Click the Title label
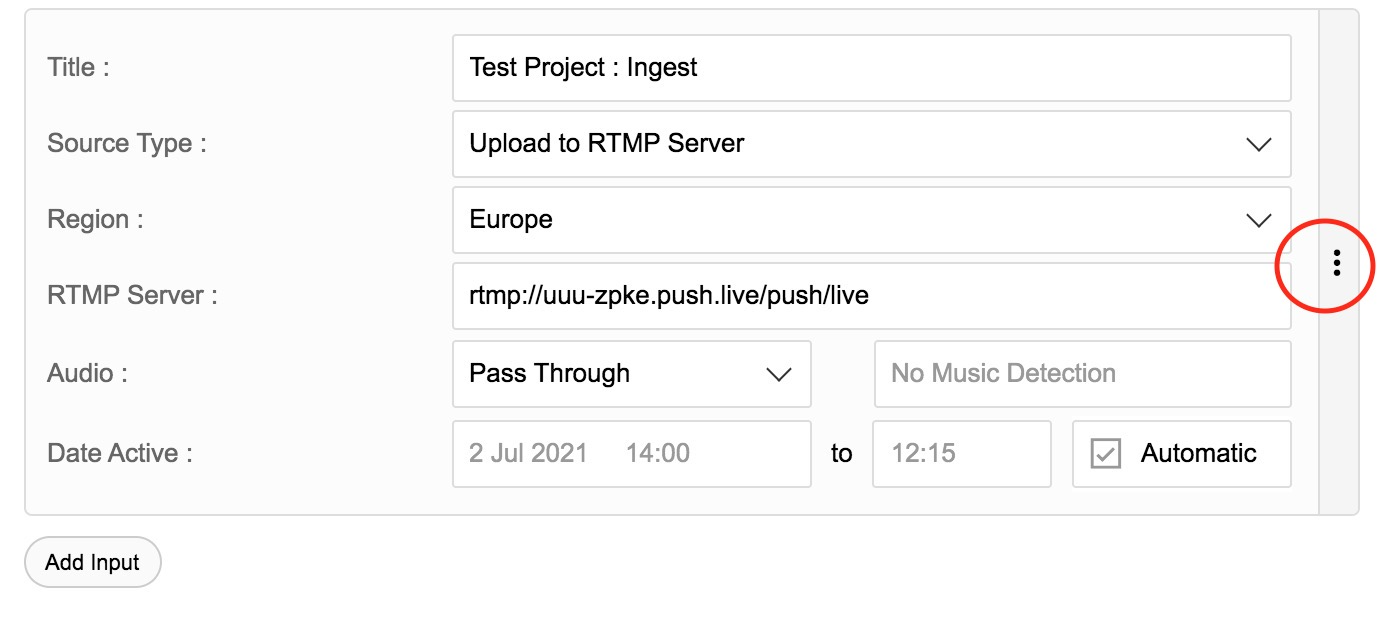Viewport: 1388px width, 626px height. (x=78, y=68)
